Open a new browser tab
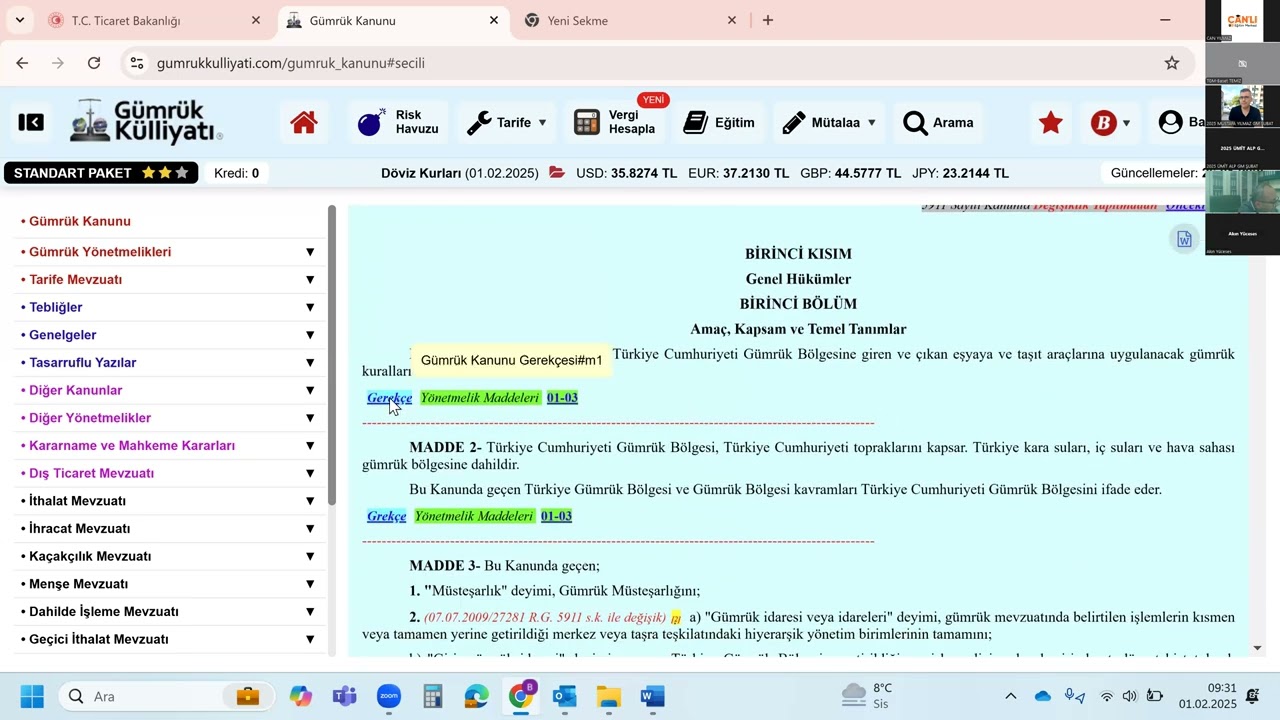The image size is (1280, 720). [x=768, y=20]
